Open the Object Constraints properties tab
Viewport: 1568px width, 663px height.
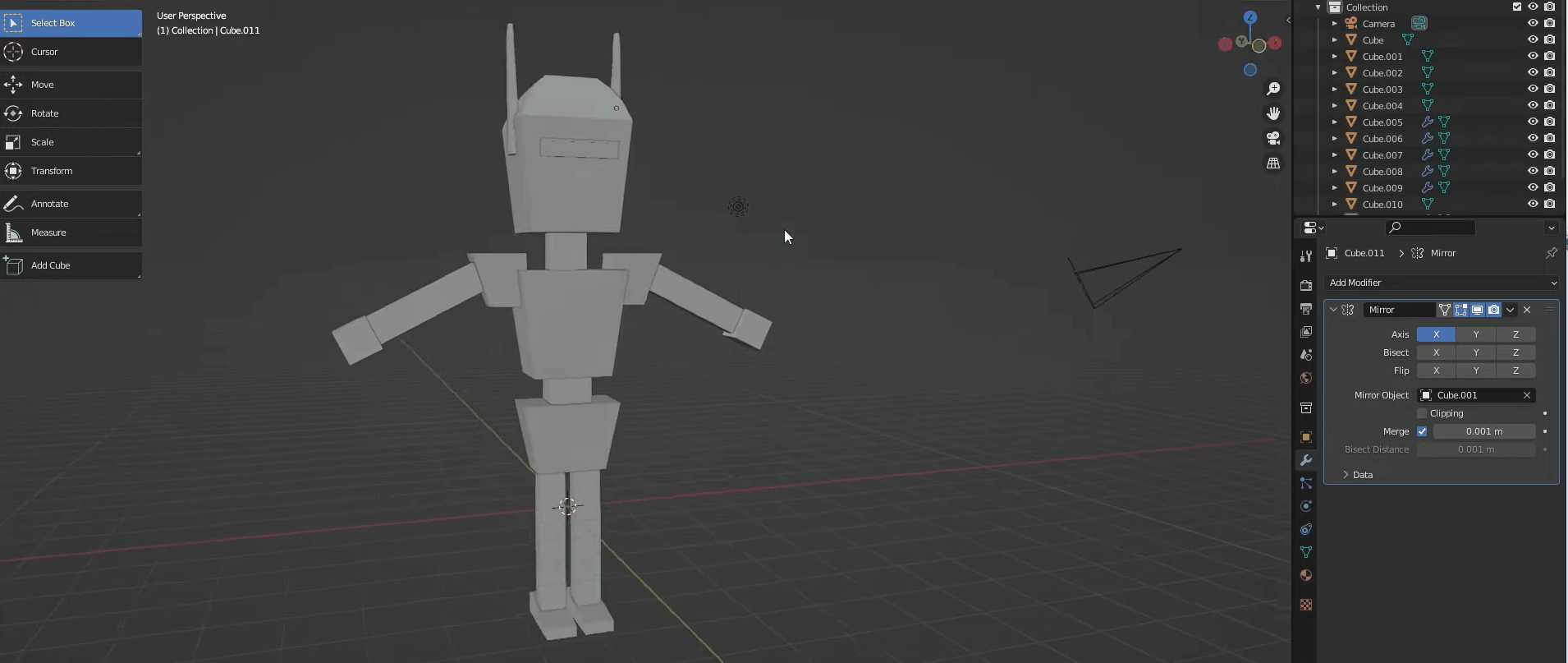[x=1306, y=529]
